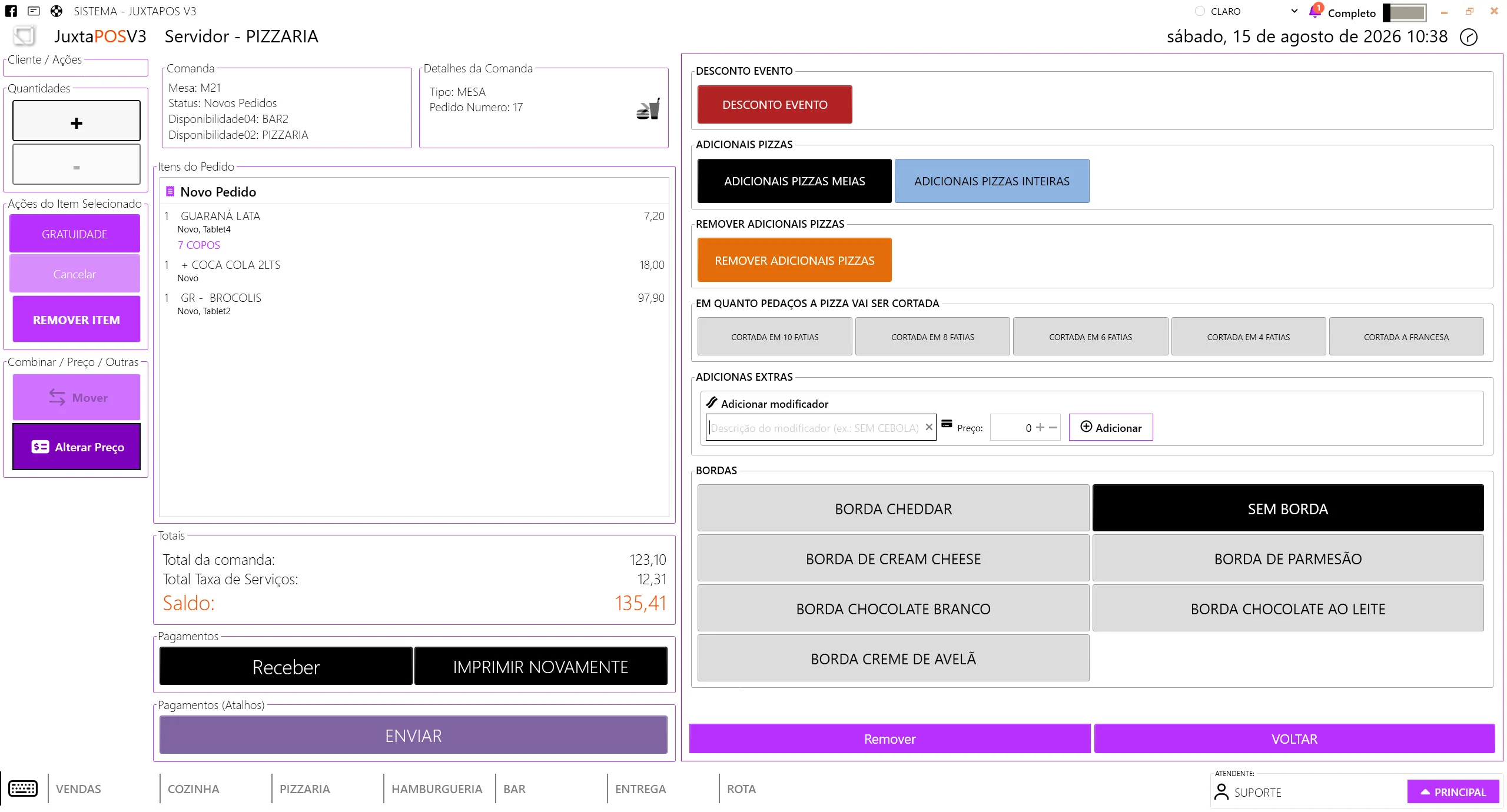Click REMOVER ITEM
Screen dimensions: 1507x812
tap(77, 319)
